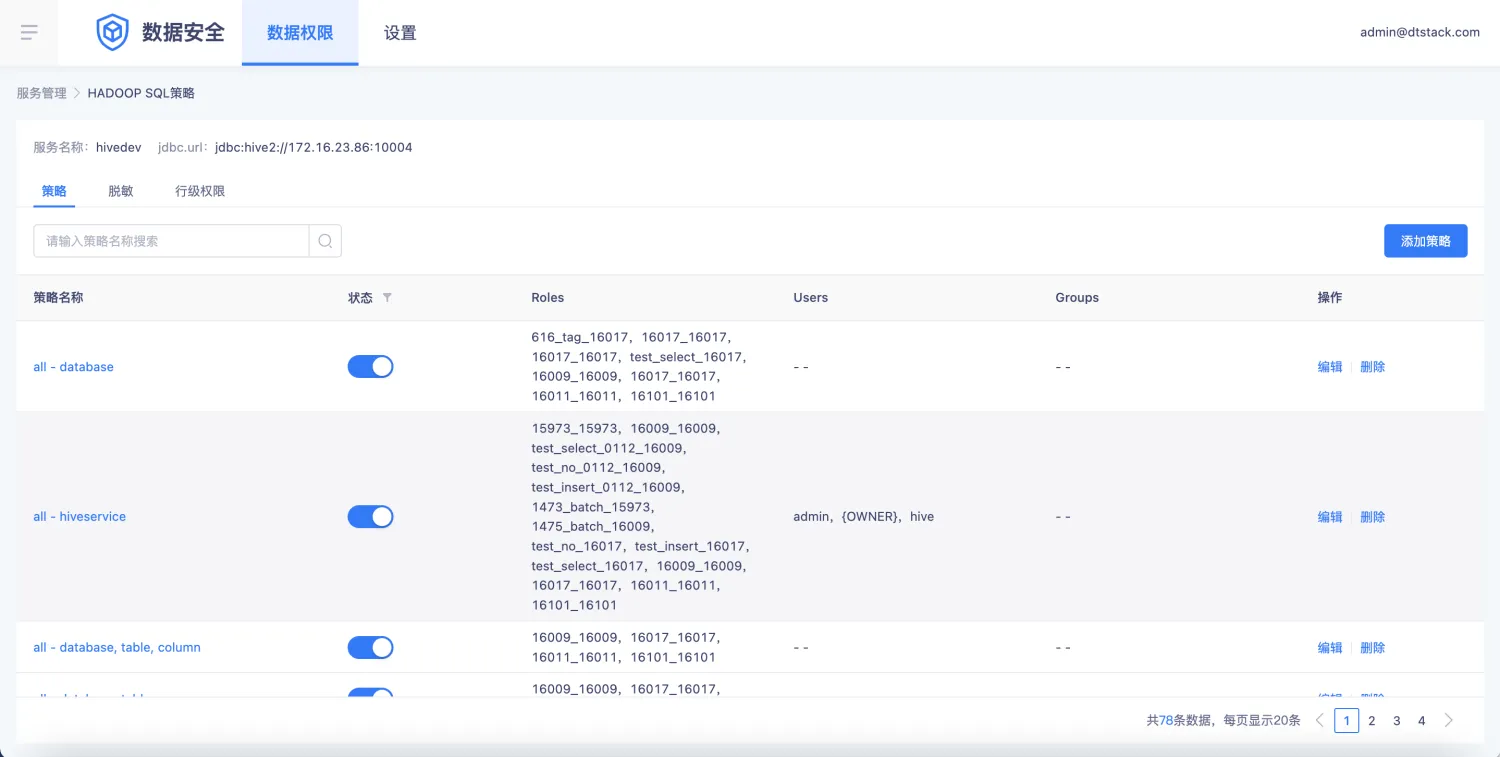Screen dimensions: 1500x757
Task: Open the admin@dtstack.com user menu
Action: pos(1419,32)
